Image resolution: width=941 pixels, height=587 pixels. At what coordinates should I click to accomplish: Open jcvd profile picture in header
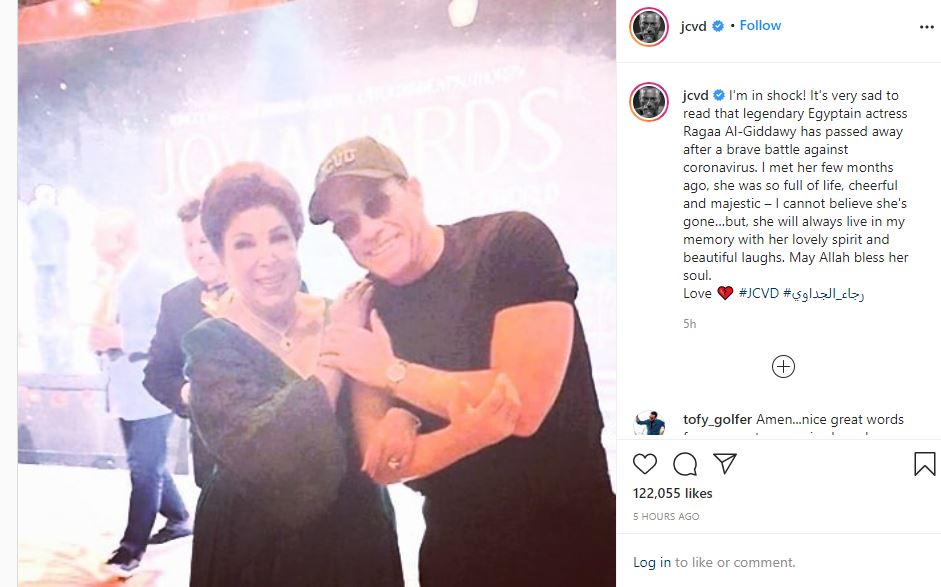[649, 27]
